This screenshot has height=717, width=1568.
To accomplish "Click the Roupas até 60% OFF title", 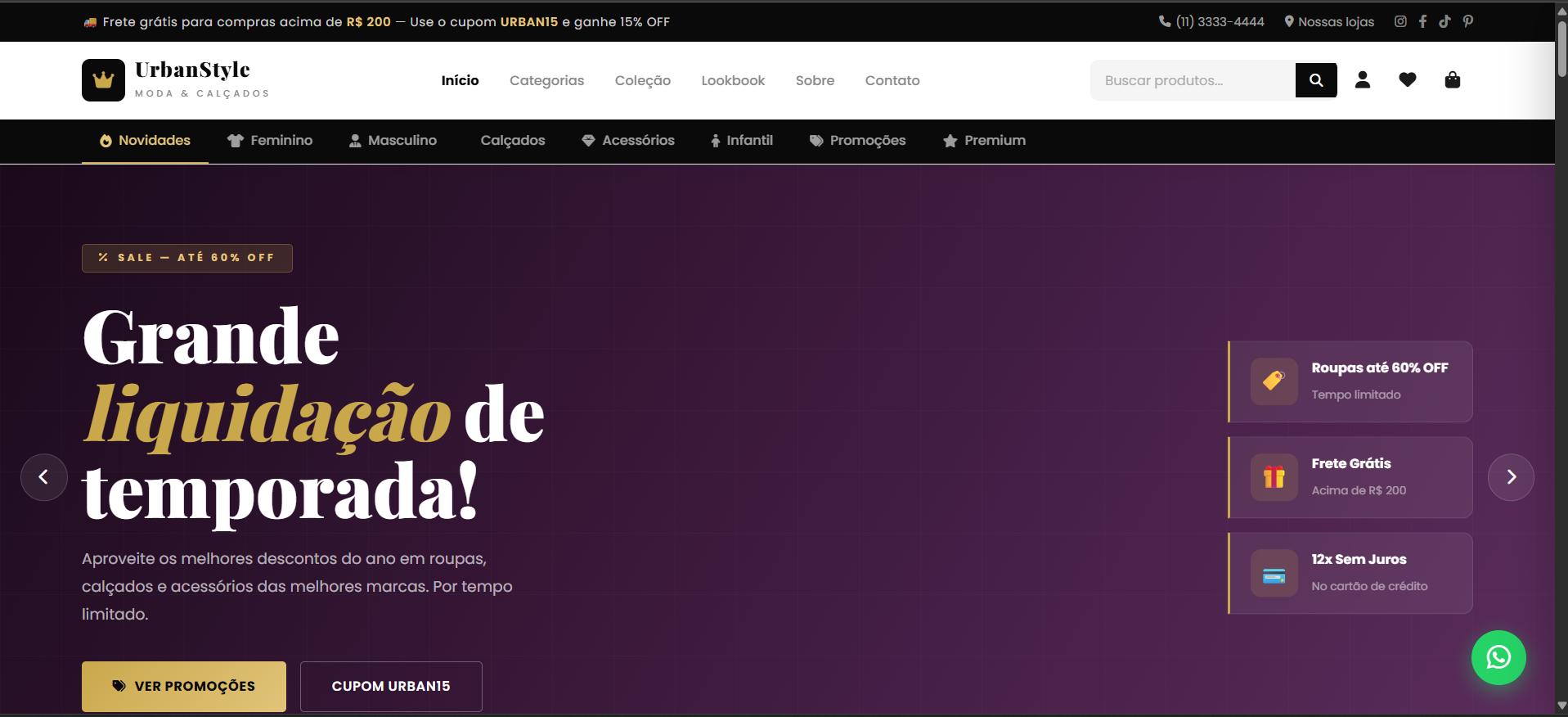I will click(1380, 368).
